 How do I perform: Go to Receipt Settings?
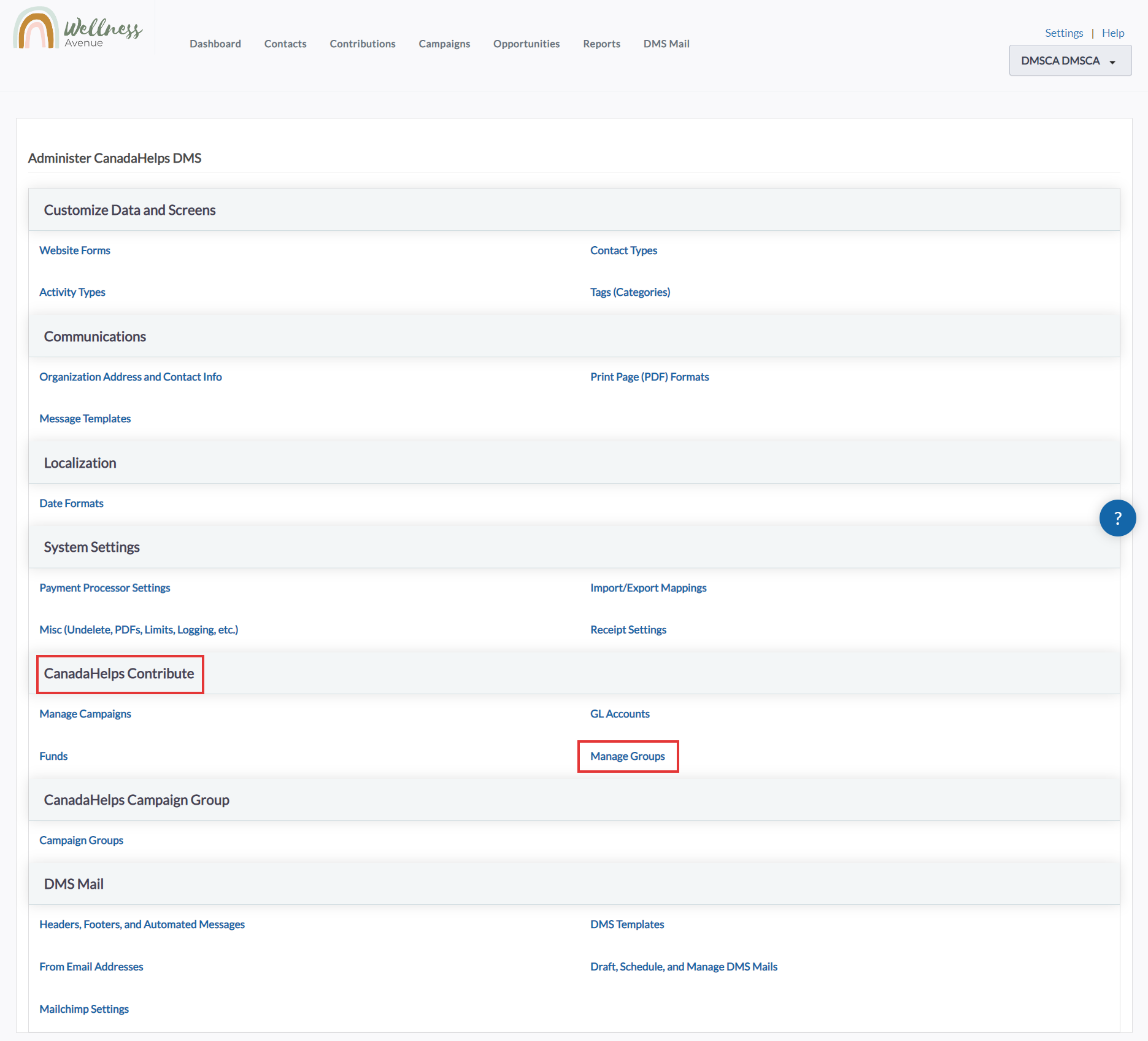628,630
